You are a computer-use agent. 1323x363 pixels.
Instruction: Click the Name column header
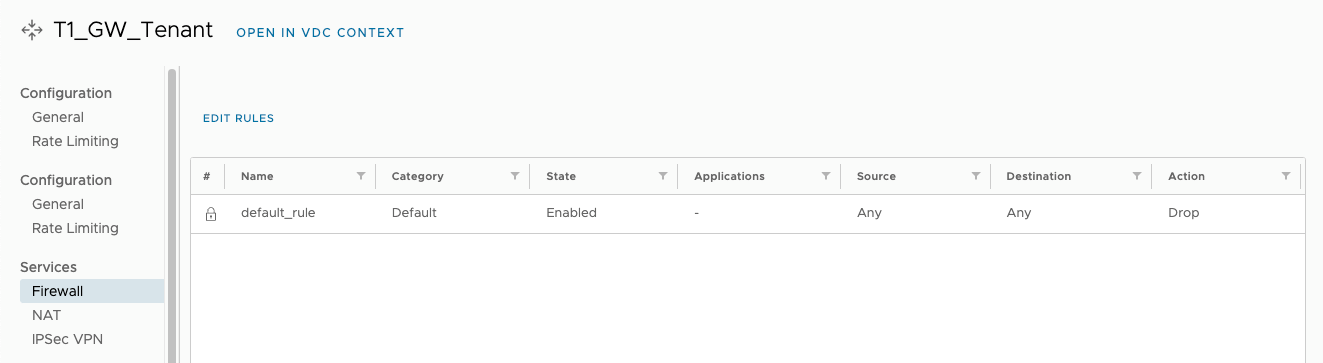tap(257, 176)
